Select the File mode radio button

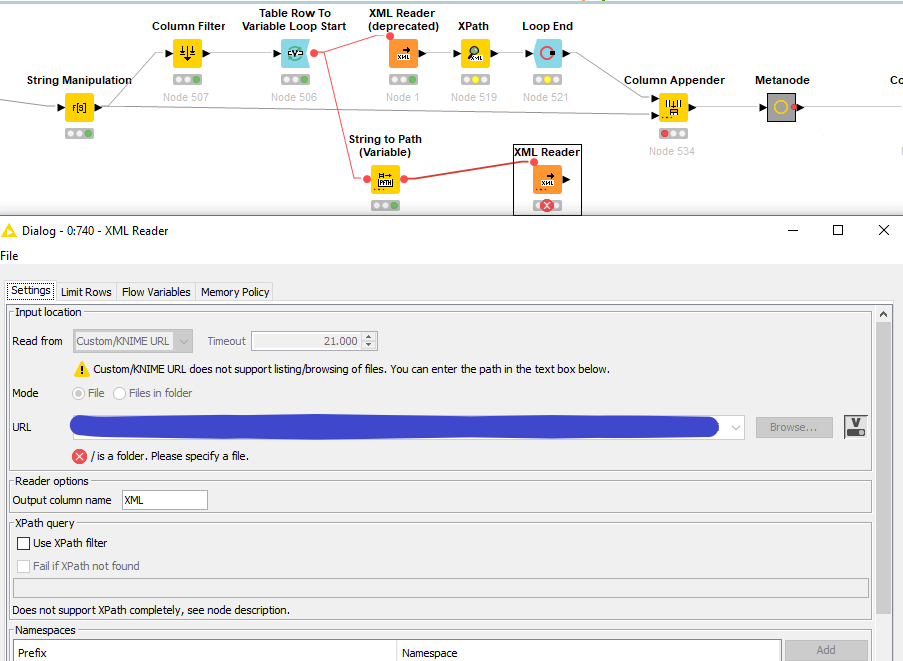pyautogui.click(x=78, y=393)
